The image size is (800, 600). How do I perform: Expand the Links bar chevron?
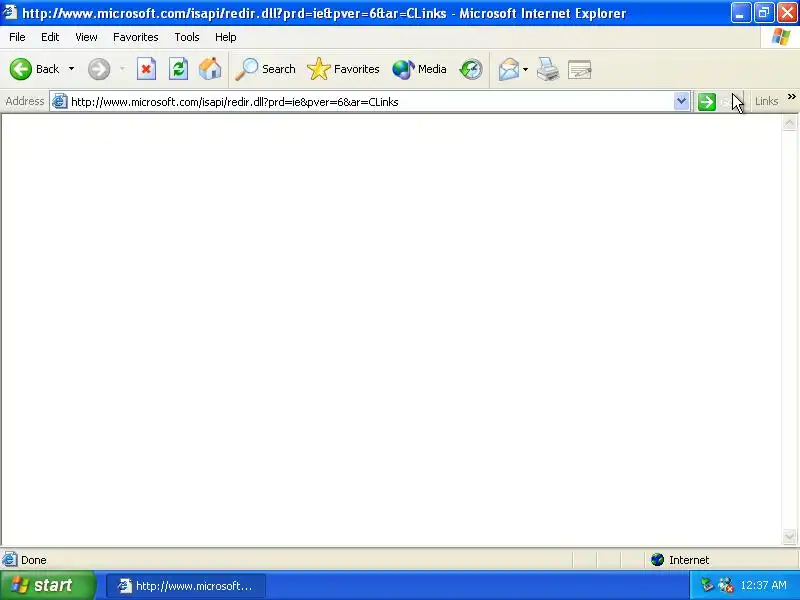click(x=791, y=96)
